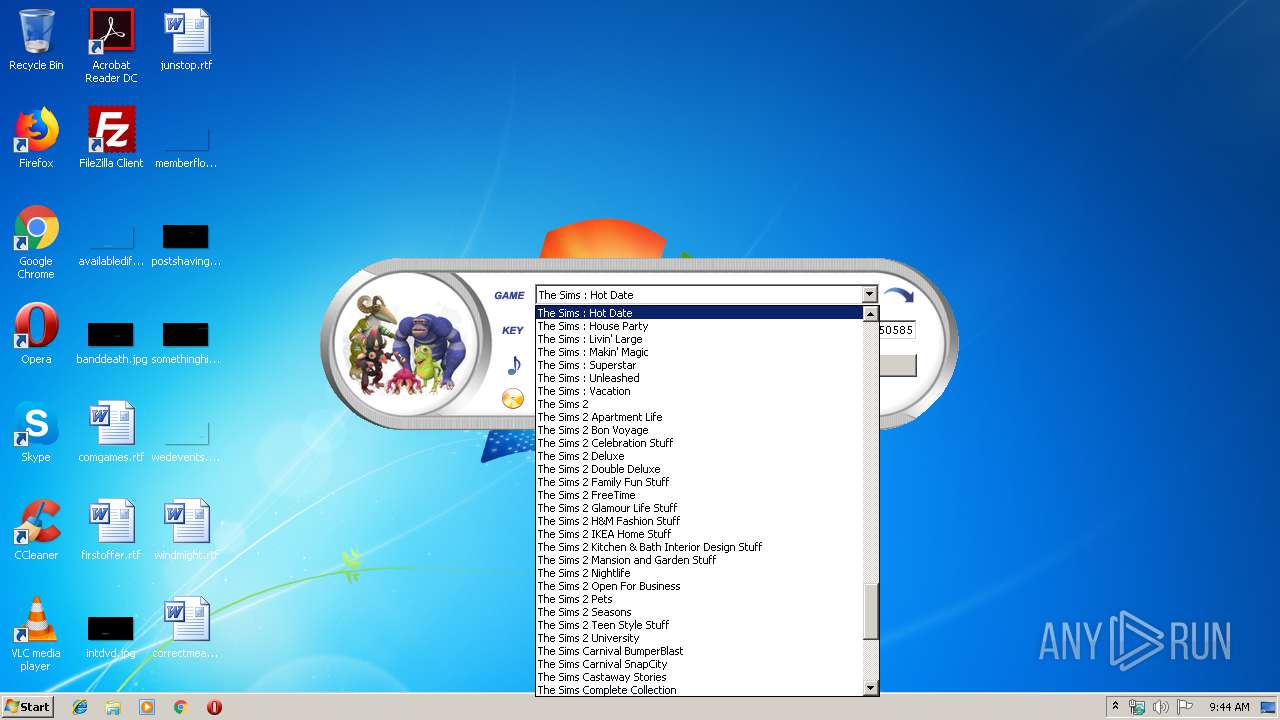Select The Sims Castaway Stories
This screenshot has height=720, width=1280.
(699, 677)
